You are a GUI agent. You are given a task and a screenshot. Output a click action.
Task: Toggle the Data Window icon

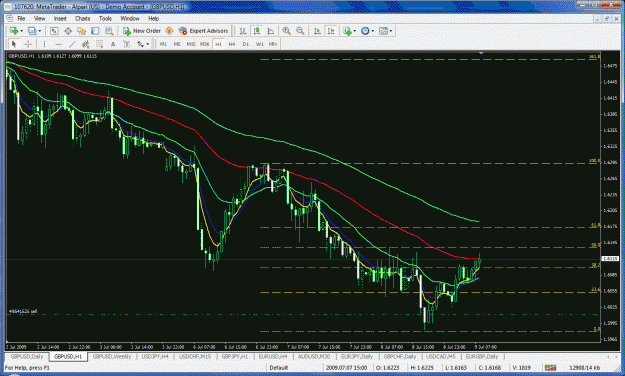click(x=68, y=31)
